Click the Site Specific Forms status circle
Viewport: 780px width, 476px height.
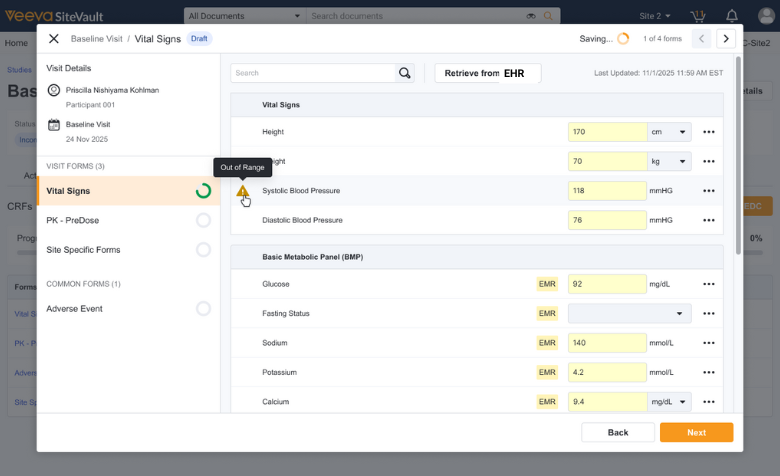tap(203, 250)
